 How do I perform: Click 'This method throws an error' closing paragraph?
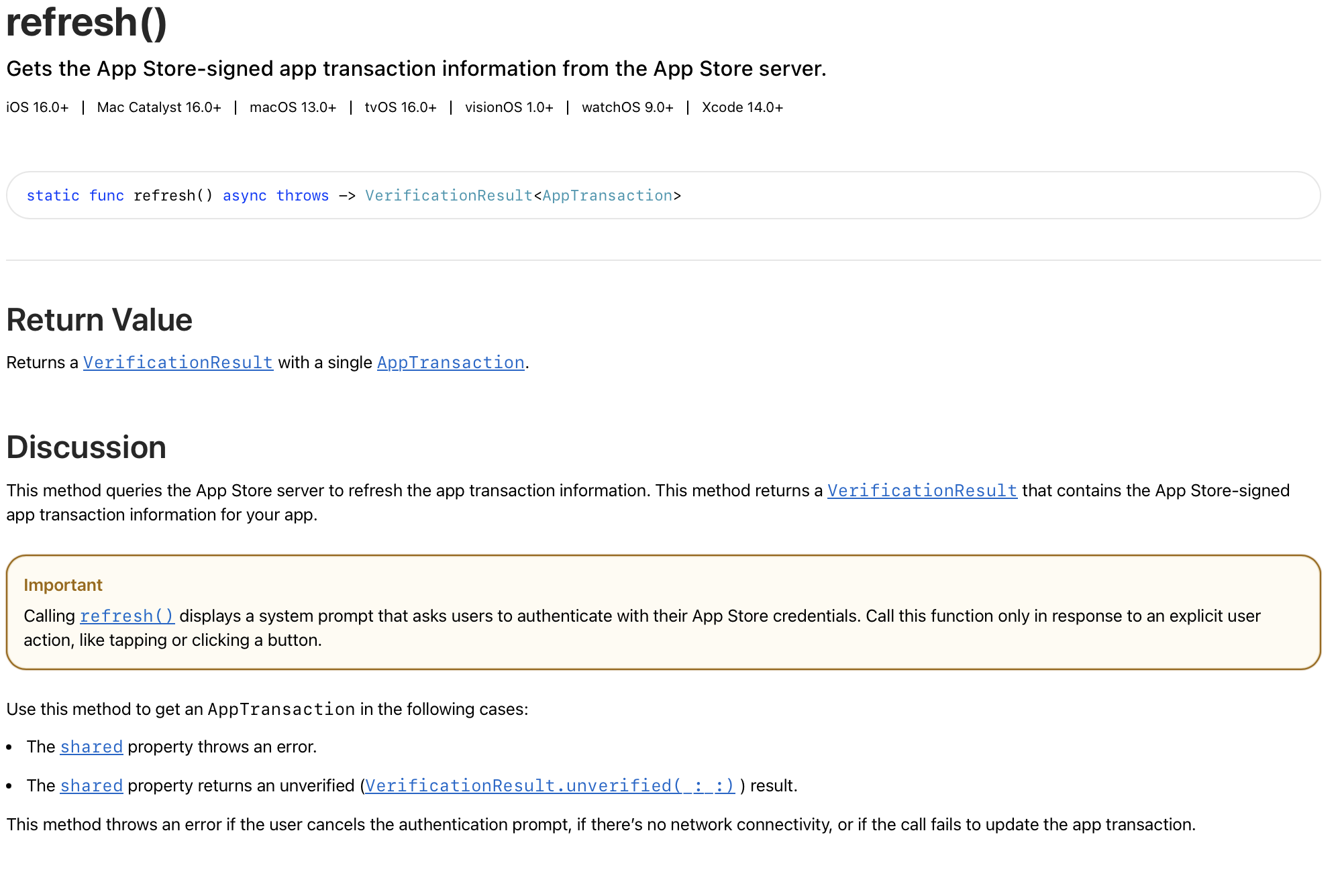click(601, 825)
